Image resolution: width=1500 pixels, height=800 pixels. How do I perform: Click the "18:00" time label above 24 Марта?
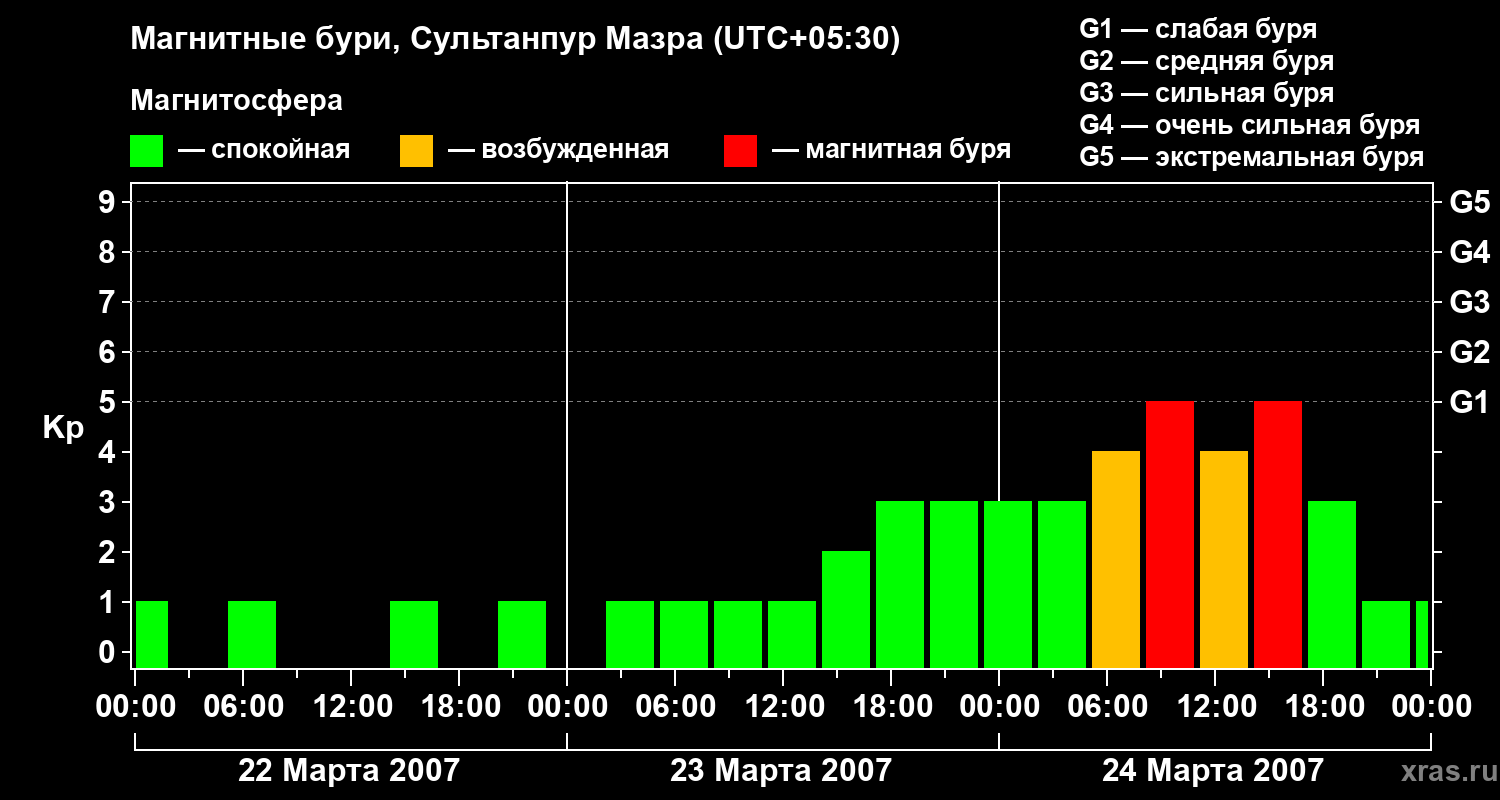click(x=1323, y=707)
